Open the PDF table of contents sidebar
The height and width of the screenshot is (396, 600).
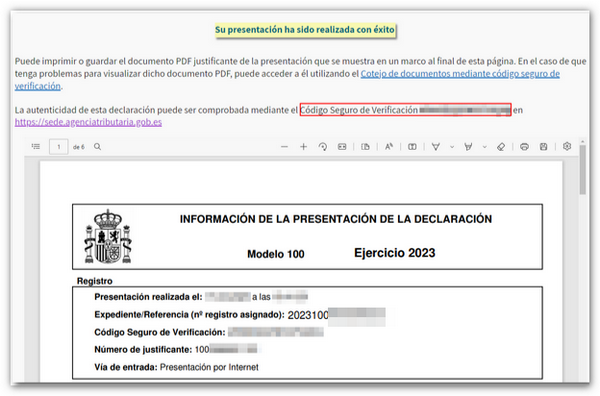36,147
